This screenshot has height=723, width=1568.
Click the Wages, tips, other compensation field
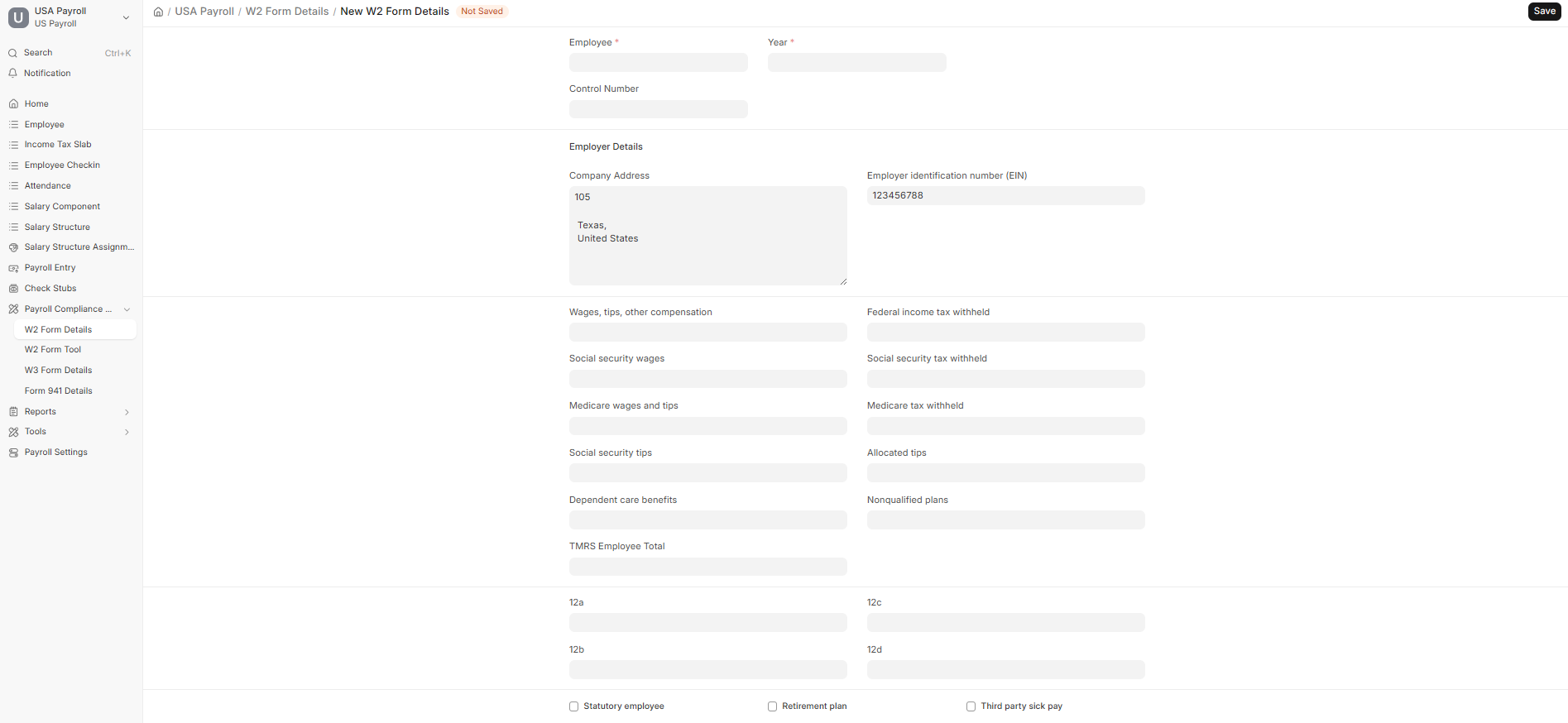pyautogui.click(x=708, y=333)
